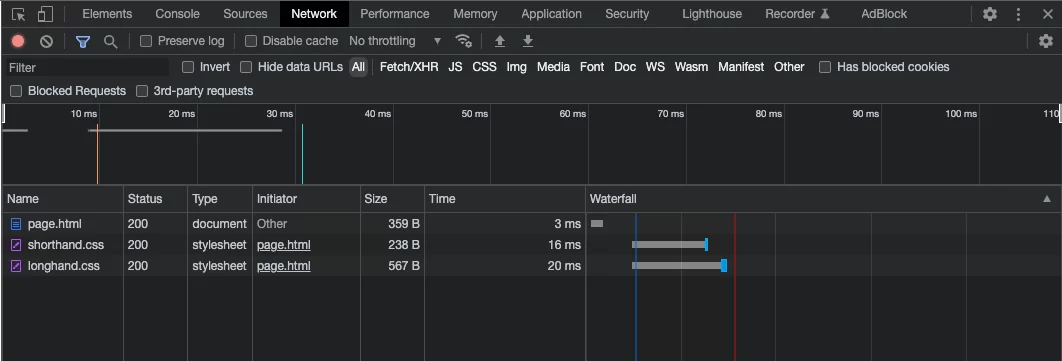Click the Export HAR download icon
1062x361 pixels.
point(528,41)
